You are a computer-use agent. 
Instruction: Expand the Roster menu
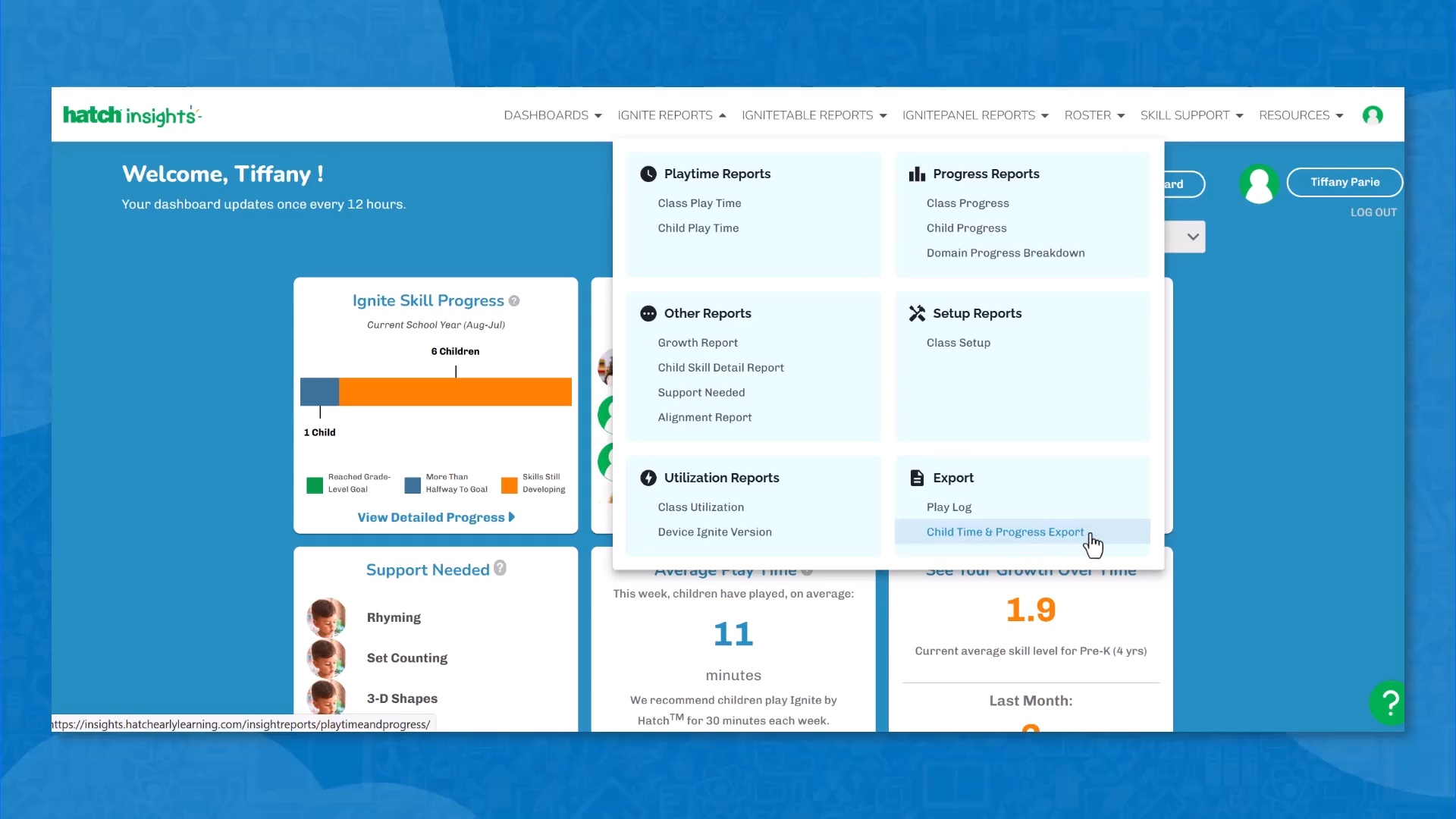point(1095,115)
